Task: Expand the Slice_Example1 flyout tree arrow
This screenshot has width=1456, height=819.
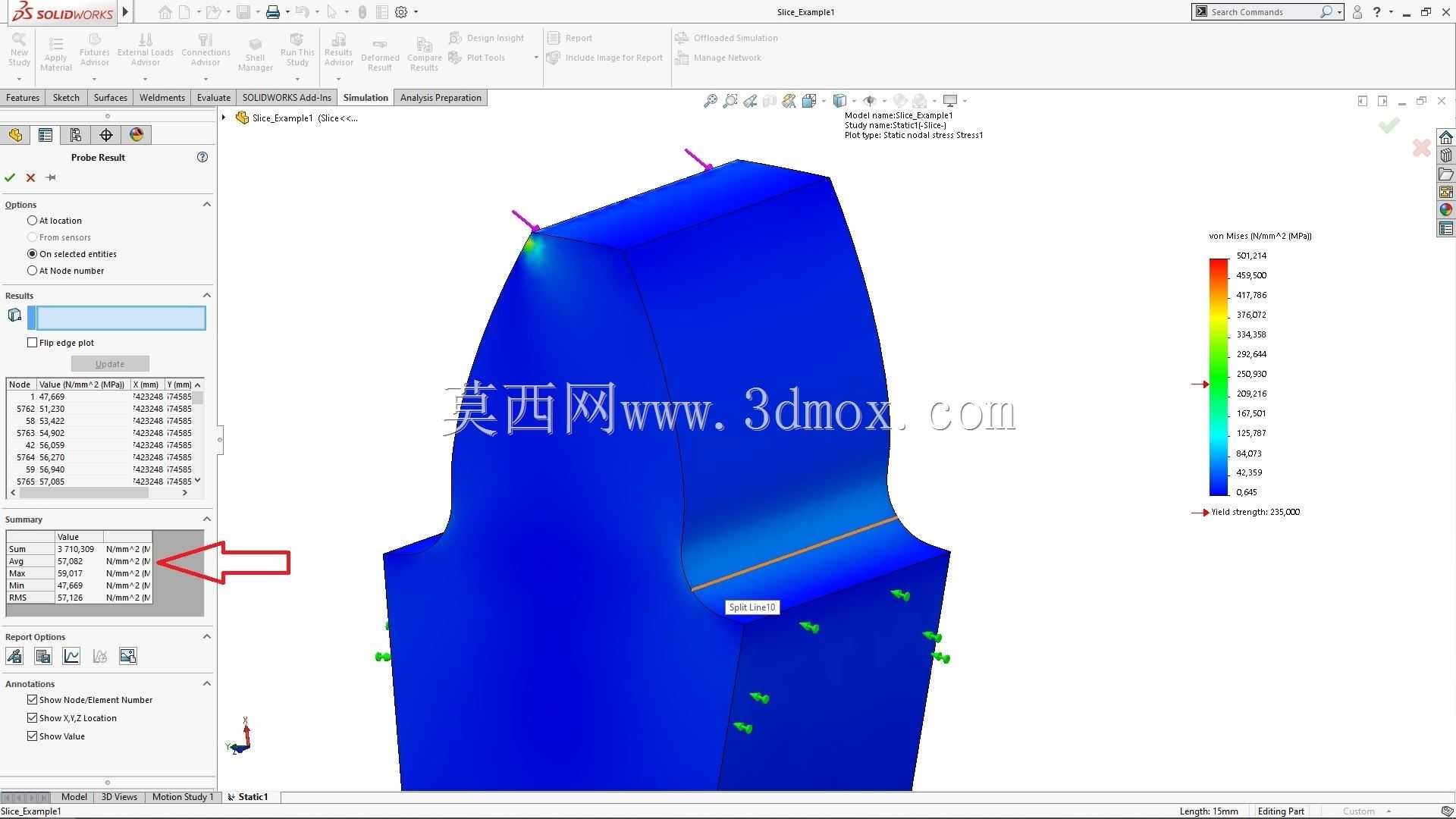Action: click(224, 118)
